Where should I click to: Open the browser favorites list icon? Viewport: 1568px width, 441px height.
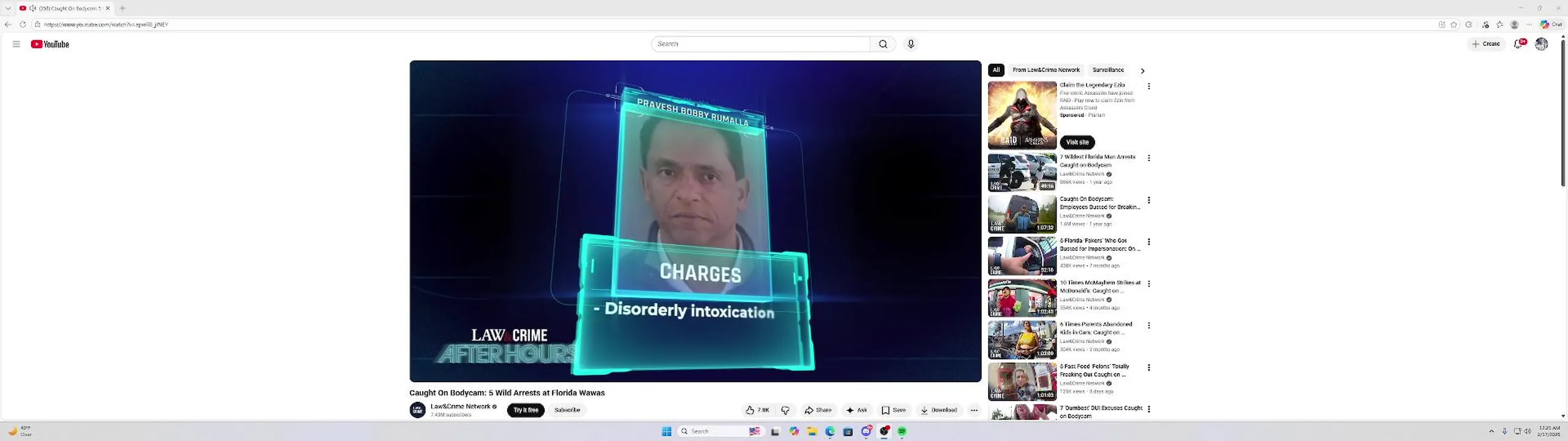tap(1499, 24)
